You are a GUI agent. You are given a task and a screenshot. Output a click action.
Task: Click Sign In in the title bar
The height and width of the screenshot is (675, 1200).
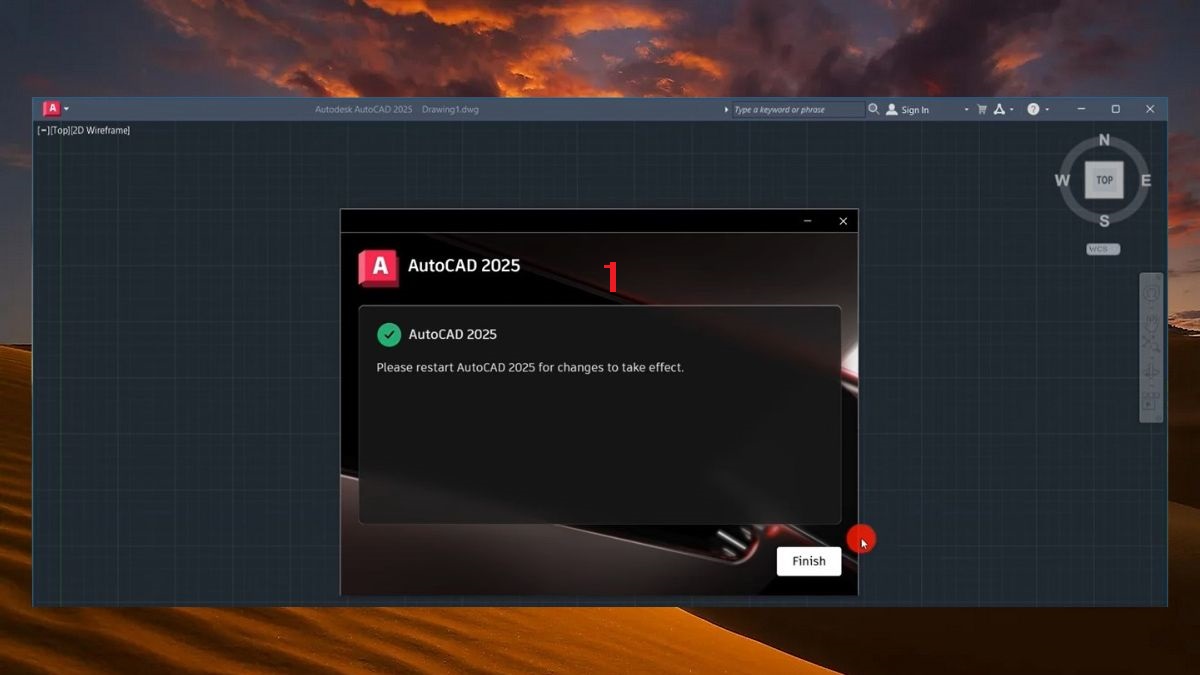click(x=915, y=110)
